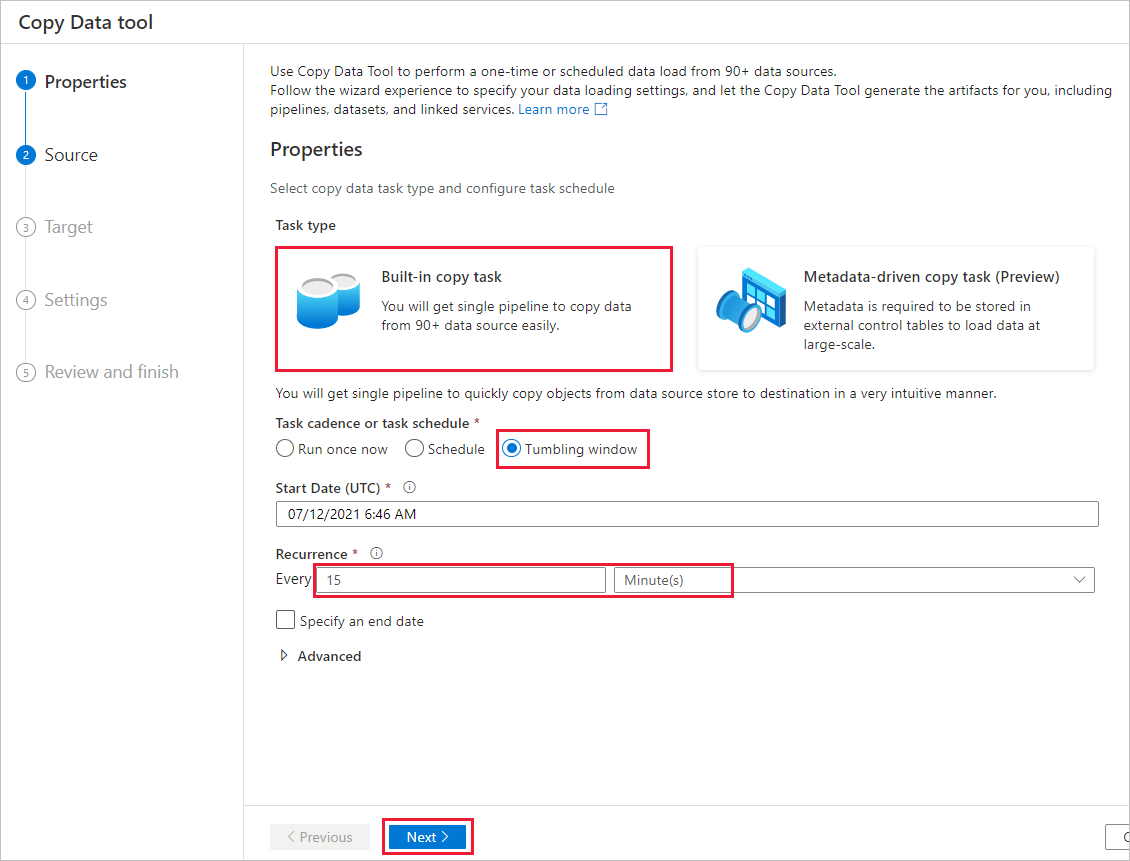1130x861 pixels.
Task: Click the Built-in copy task database icon
Action: (327, 300)
